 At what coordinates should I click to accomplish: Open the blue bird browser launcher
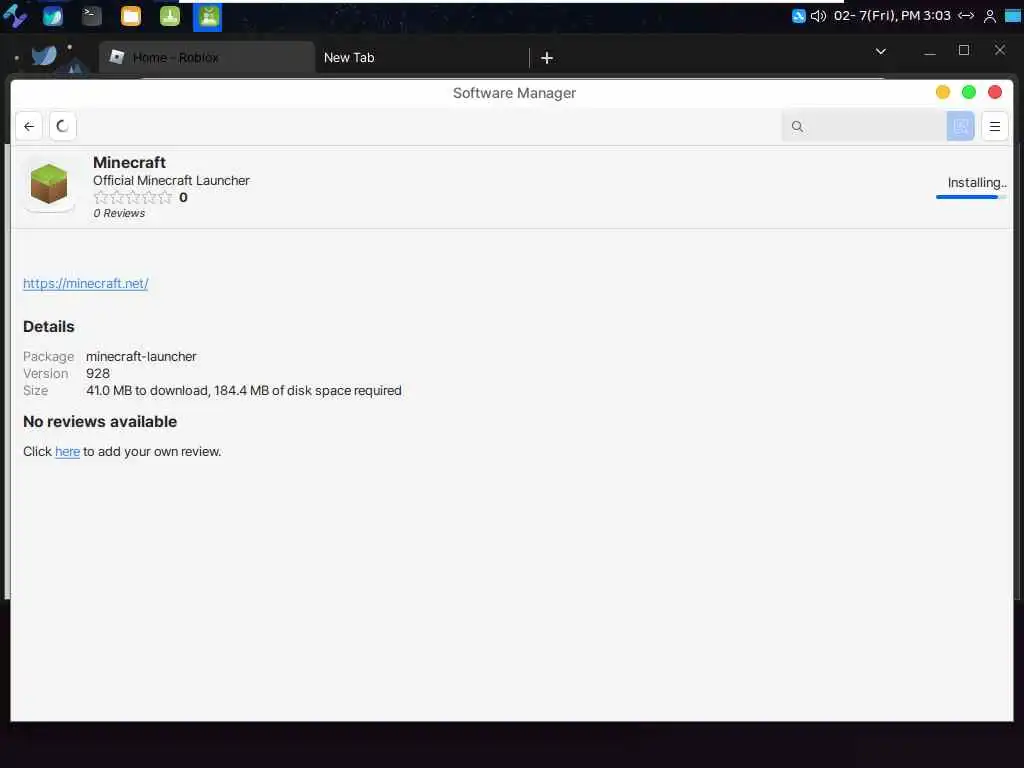click(x=53, y=16)
